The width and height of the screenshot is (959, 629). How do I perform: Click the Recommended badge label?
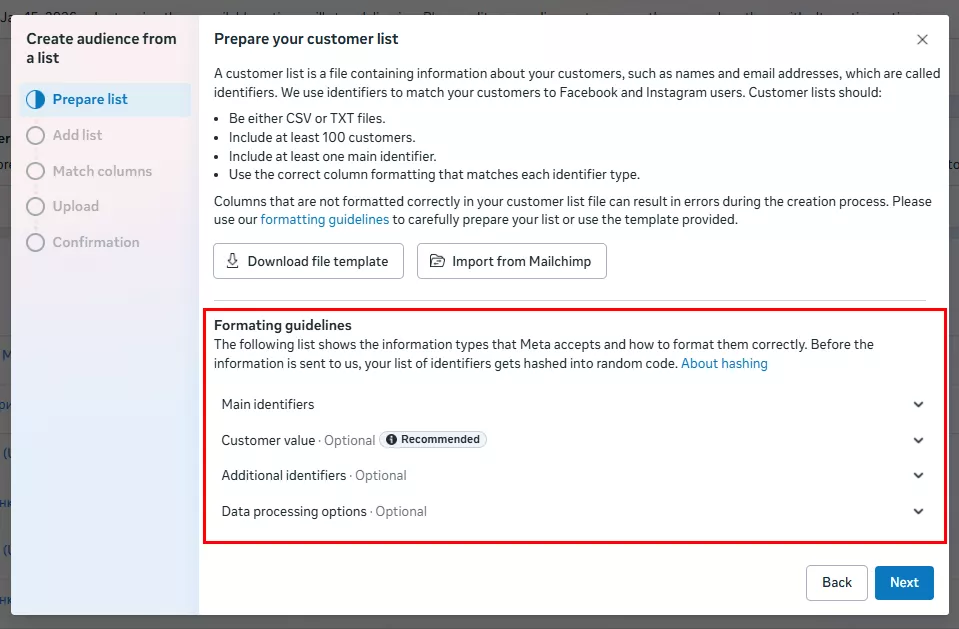(440, 440)
